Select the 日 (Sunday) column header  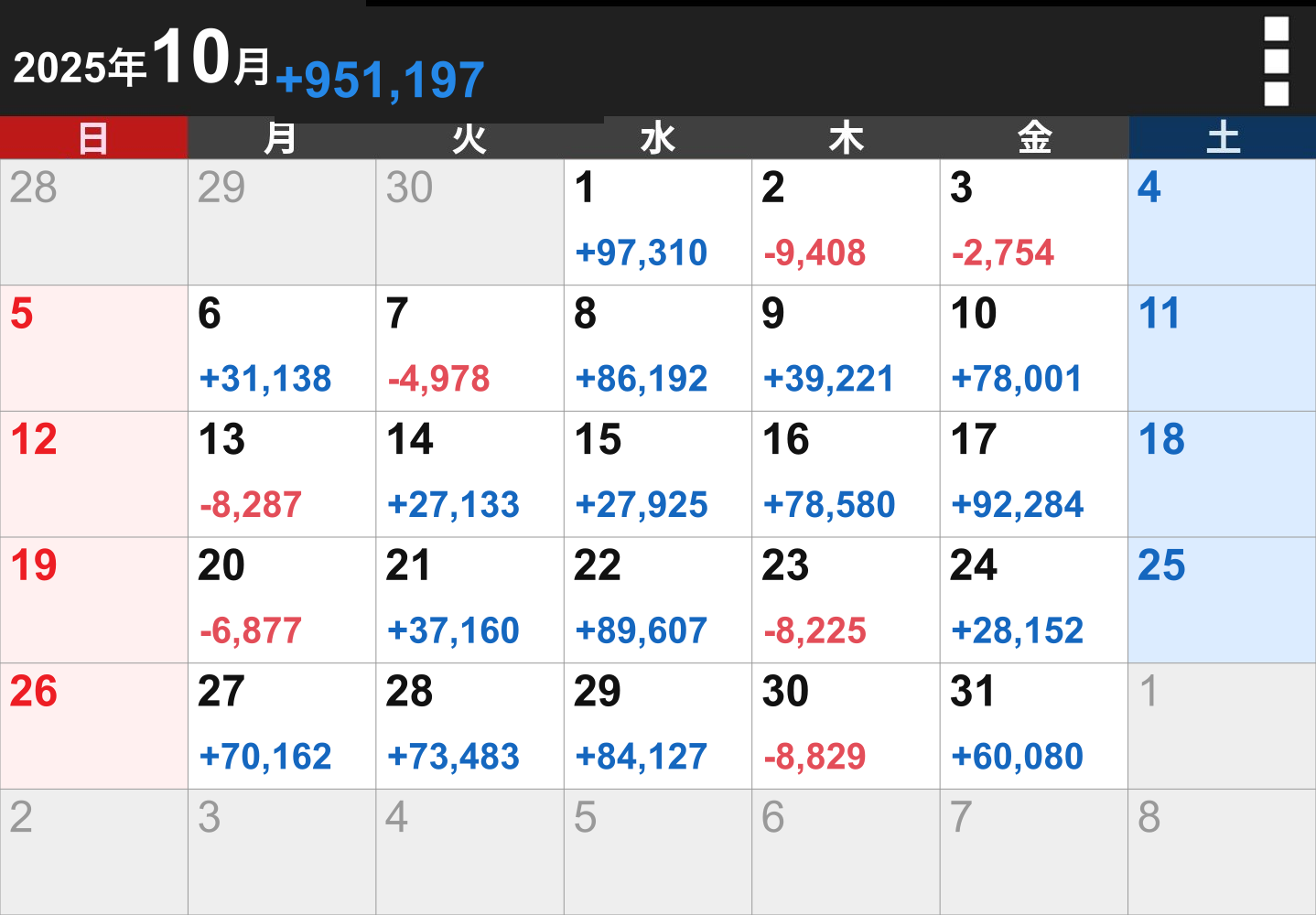coord(93,138)
